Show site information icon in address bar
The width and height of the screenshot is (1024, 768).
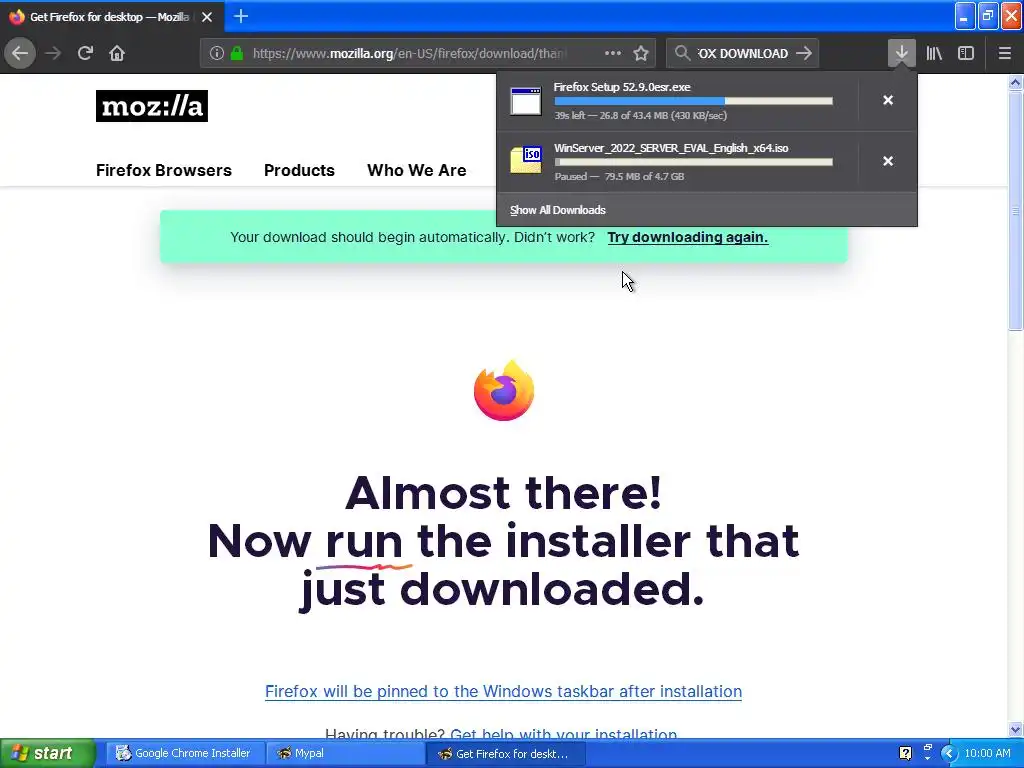click(217, 54)
